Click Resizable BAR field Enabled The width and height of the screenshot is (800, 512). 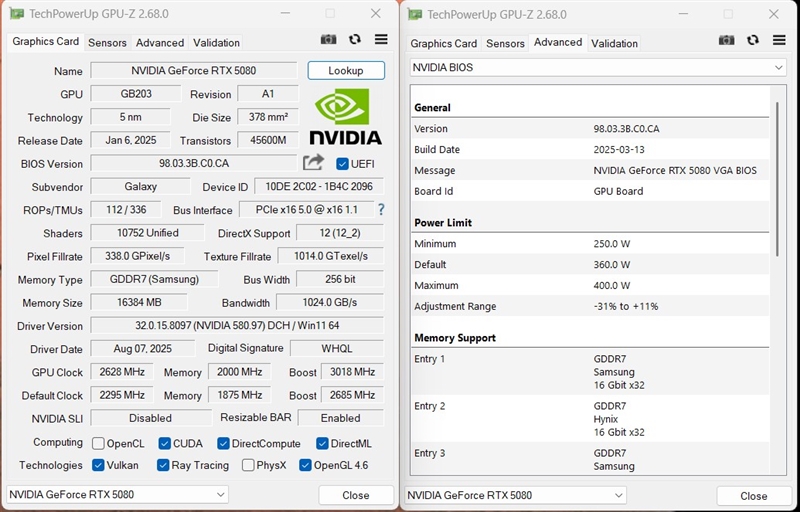[x=340, y=418]
